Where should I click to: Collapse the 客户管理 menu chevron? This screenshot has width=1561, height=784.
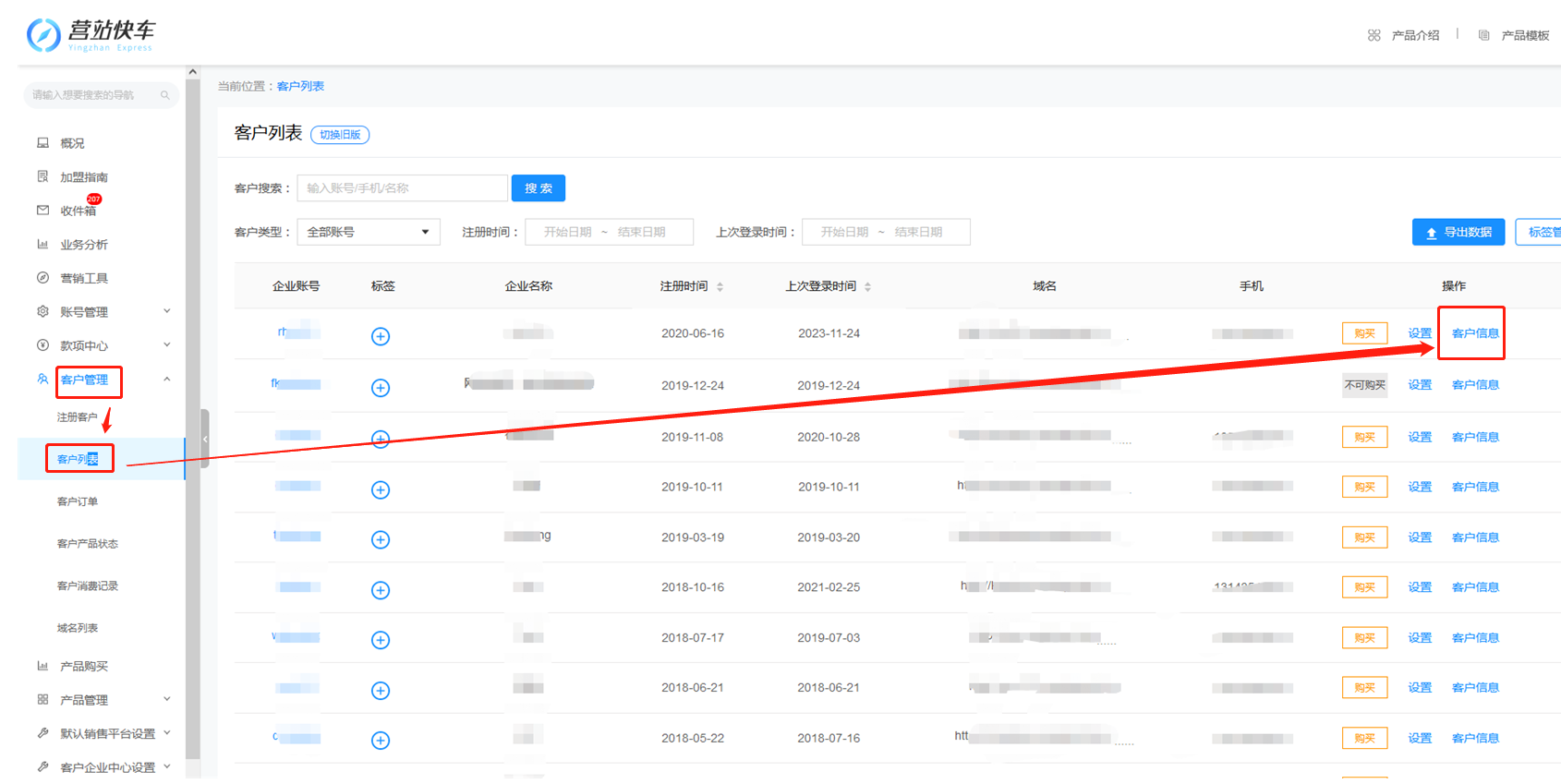tap(167, 379)
